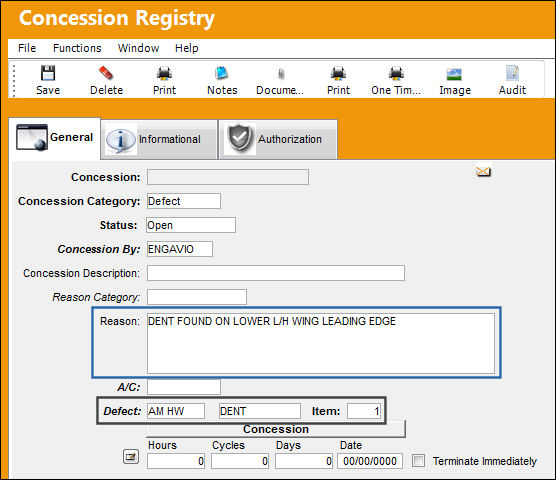The image size is (556, 480).
Task: Click the small icon left of Hours field
Action: pyautogui.click(x=130, y=456)
